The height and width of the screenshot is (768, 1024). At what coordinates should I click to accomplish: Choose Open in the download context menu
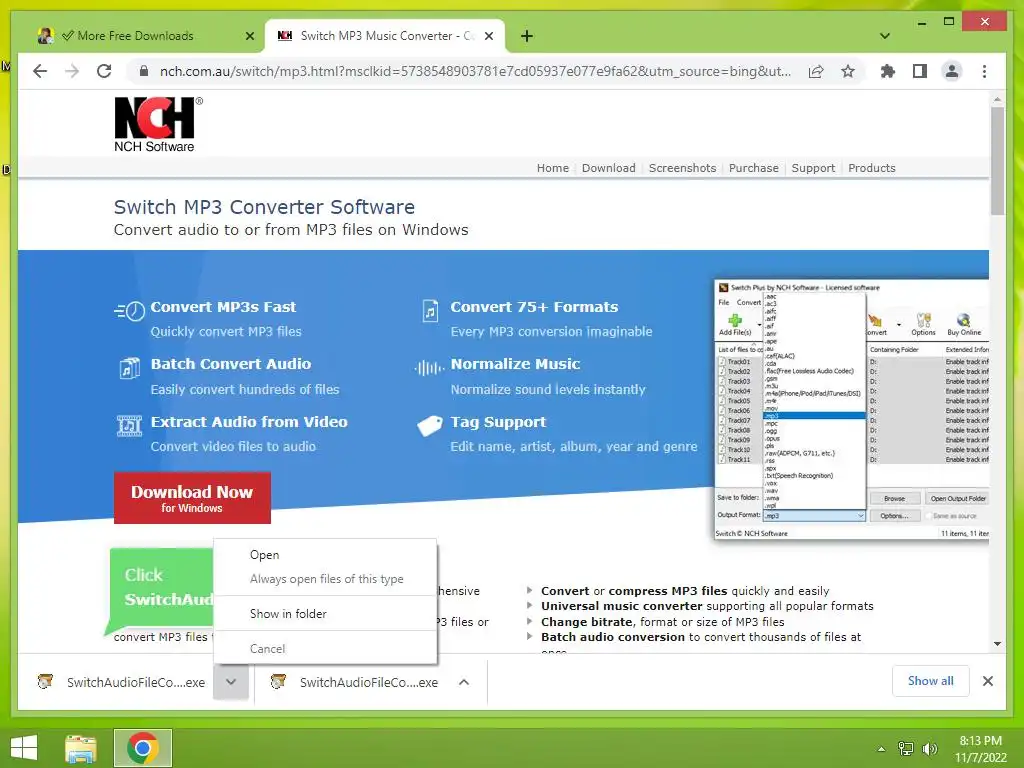[x=325, y=554]
